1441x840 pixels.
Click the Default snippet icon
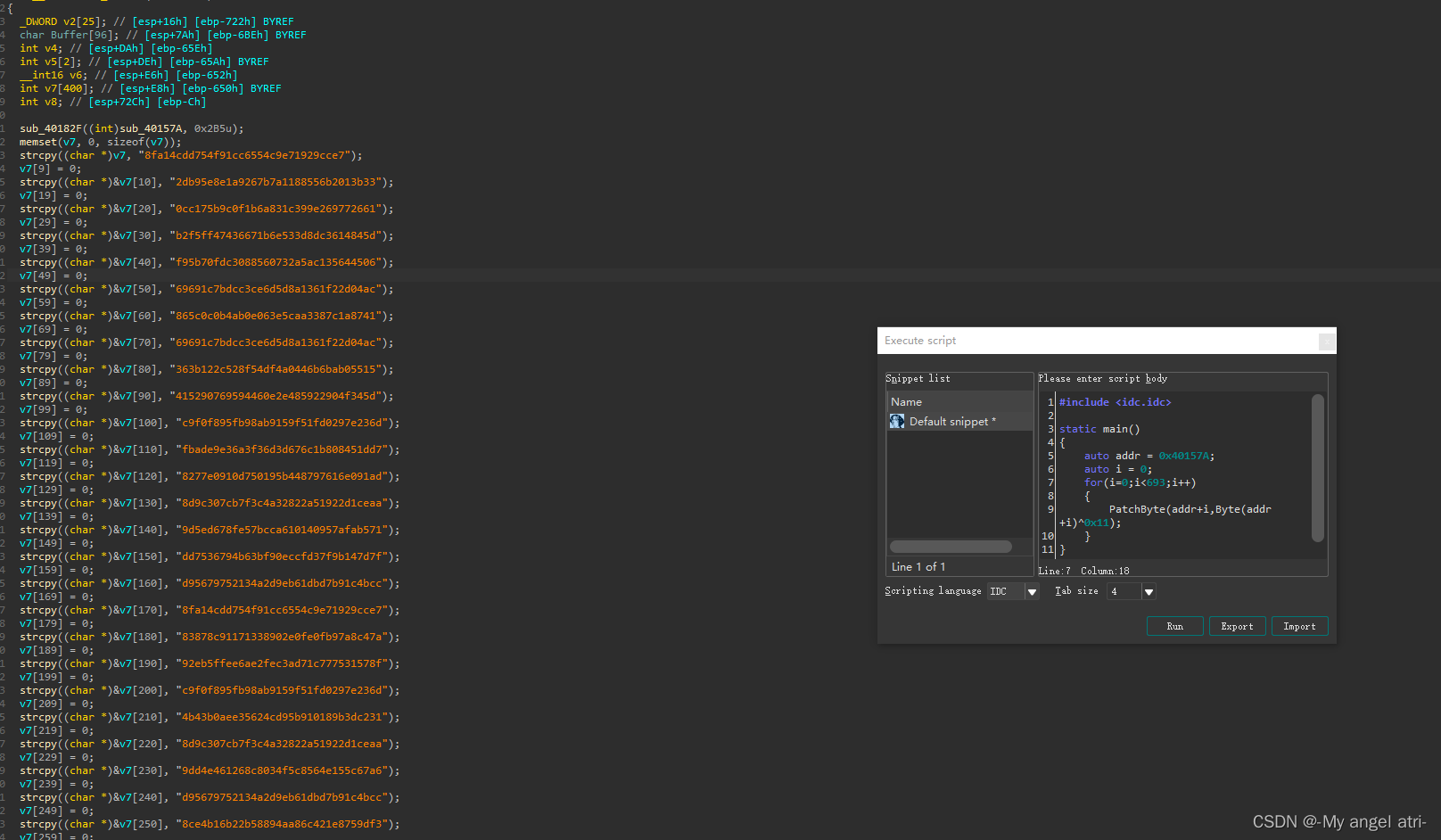tap(897, 421)
